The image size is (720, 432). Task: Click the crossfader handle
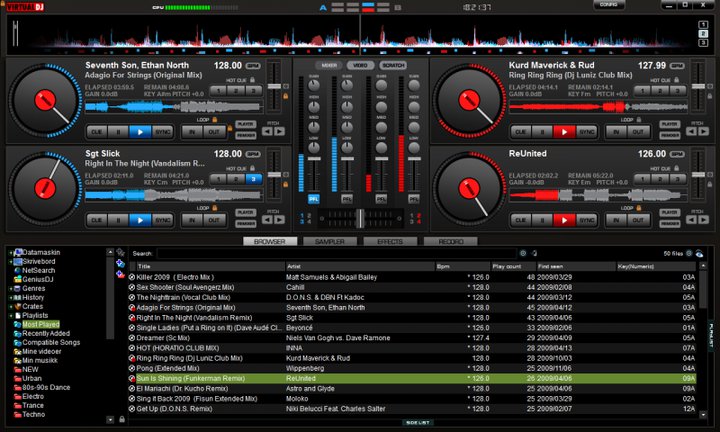pos(360,219)
